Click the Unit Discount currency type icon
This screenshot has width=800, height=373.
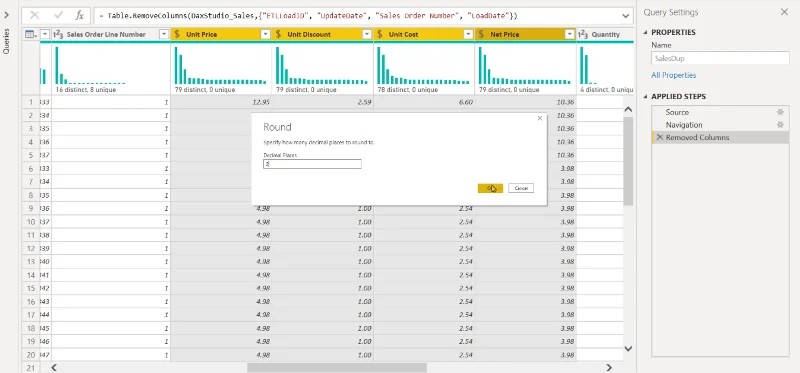point(278,34)
